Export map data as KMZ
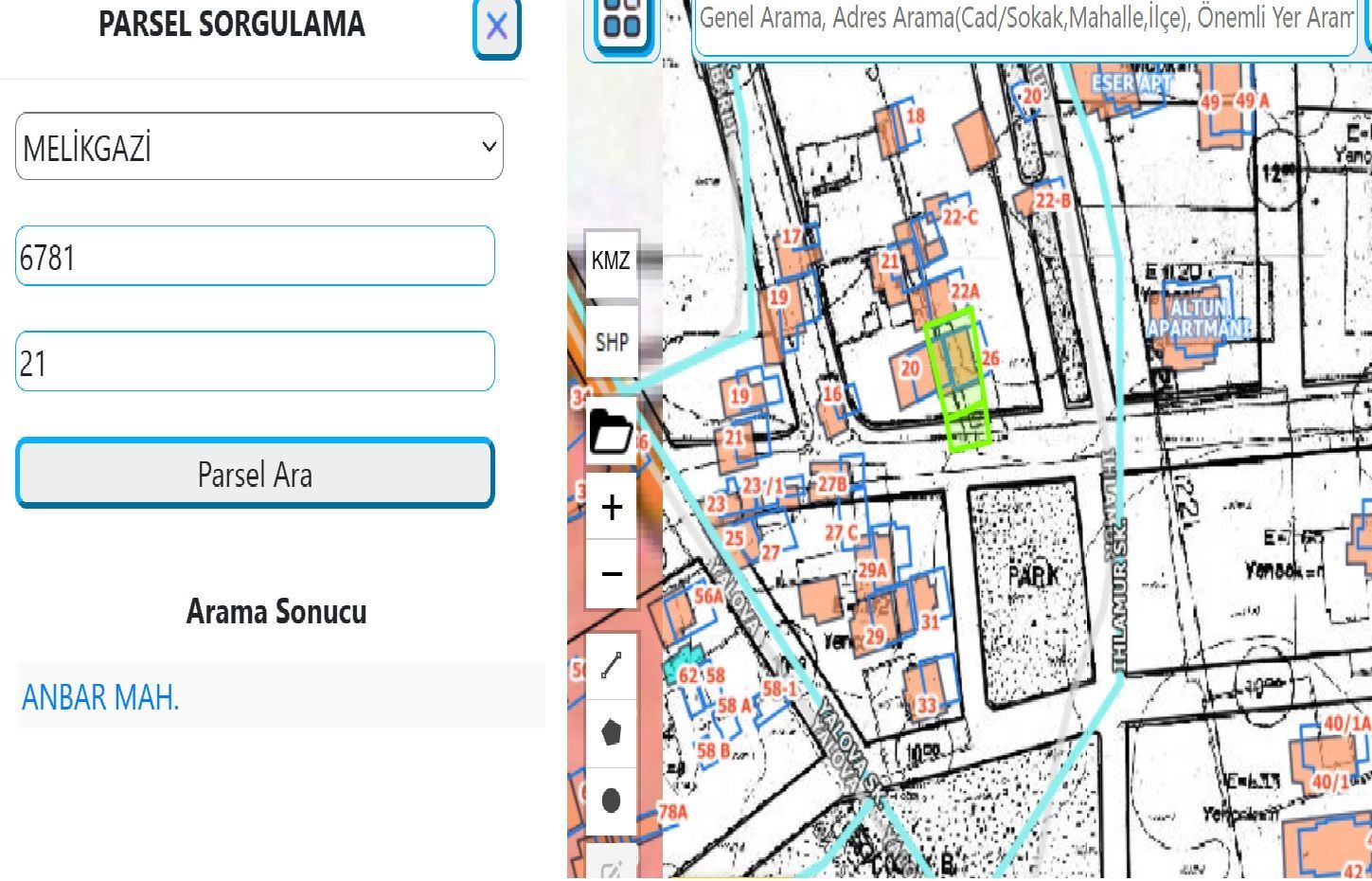This screenshot has height=881, width=1372. pyautogui.click(x=611, y=261)
